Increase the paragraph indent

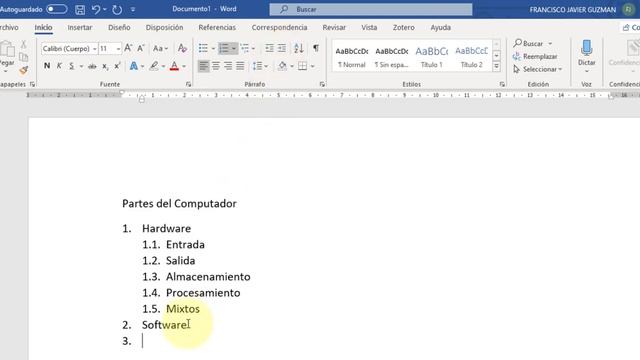282,48
